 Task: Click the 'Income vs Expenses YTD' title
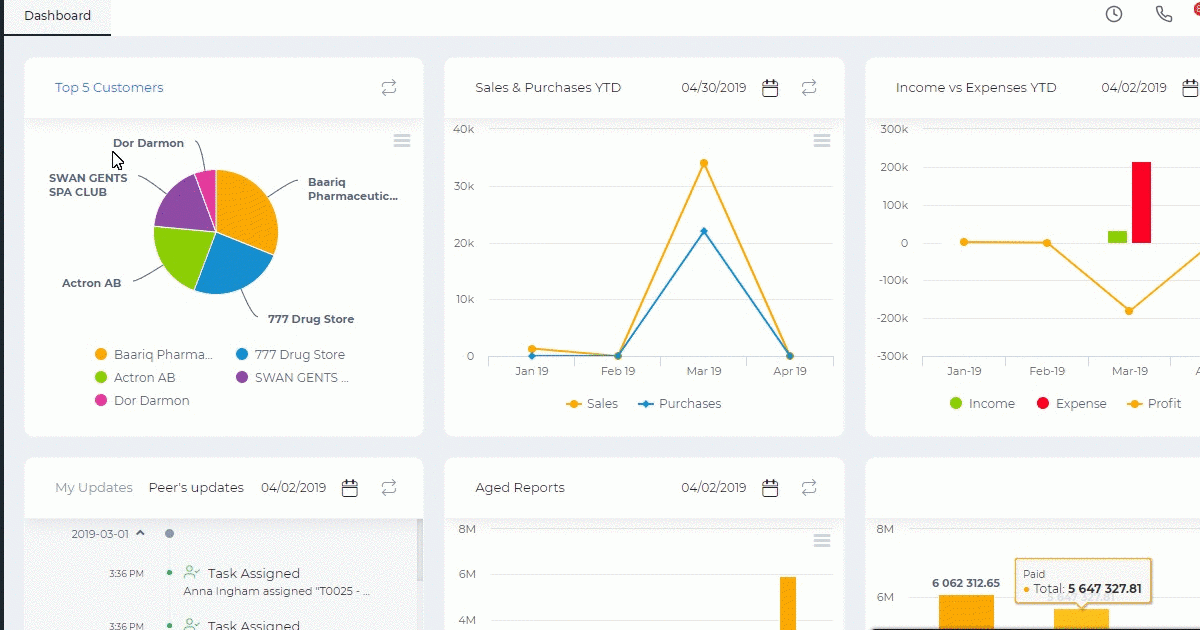click(976, 88)
